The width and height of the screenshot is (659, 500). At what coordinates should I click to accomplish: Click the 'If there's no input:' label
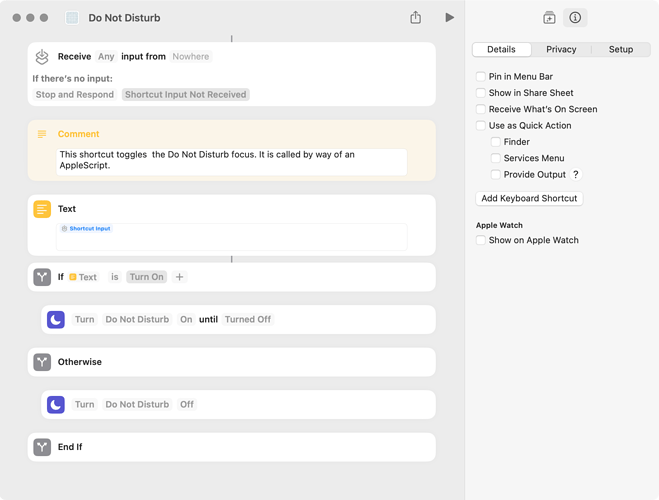(73, 79)
